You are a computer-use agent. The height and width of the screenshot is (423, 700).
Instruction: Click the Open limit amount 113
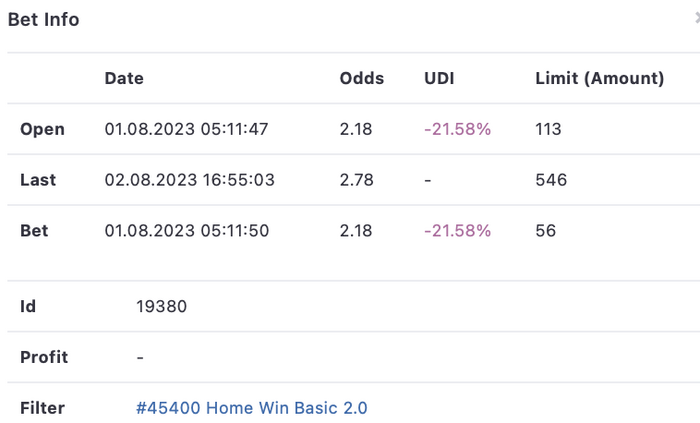click(x=548, y=129)
